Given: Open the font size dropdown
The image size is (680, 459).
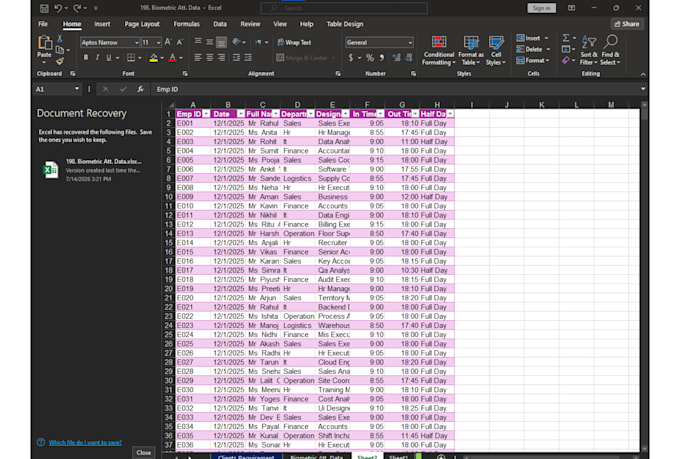Looking at the screenshot, I should [158, 43].
